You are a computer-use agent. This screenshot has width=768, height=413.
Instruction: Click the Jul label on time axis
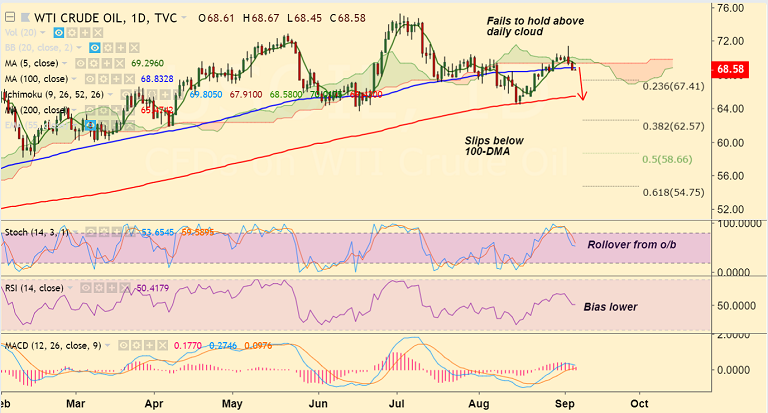pyautogui.click(x=396, y=404)
